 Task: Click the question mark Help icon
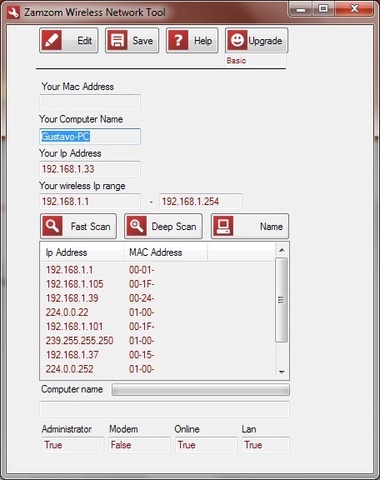coord(178,41)
